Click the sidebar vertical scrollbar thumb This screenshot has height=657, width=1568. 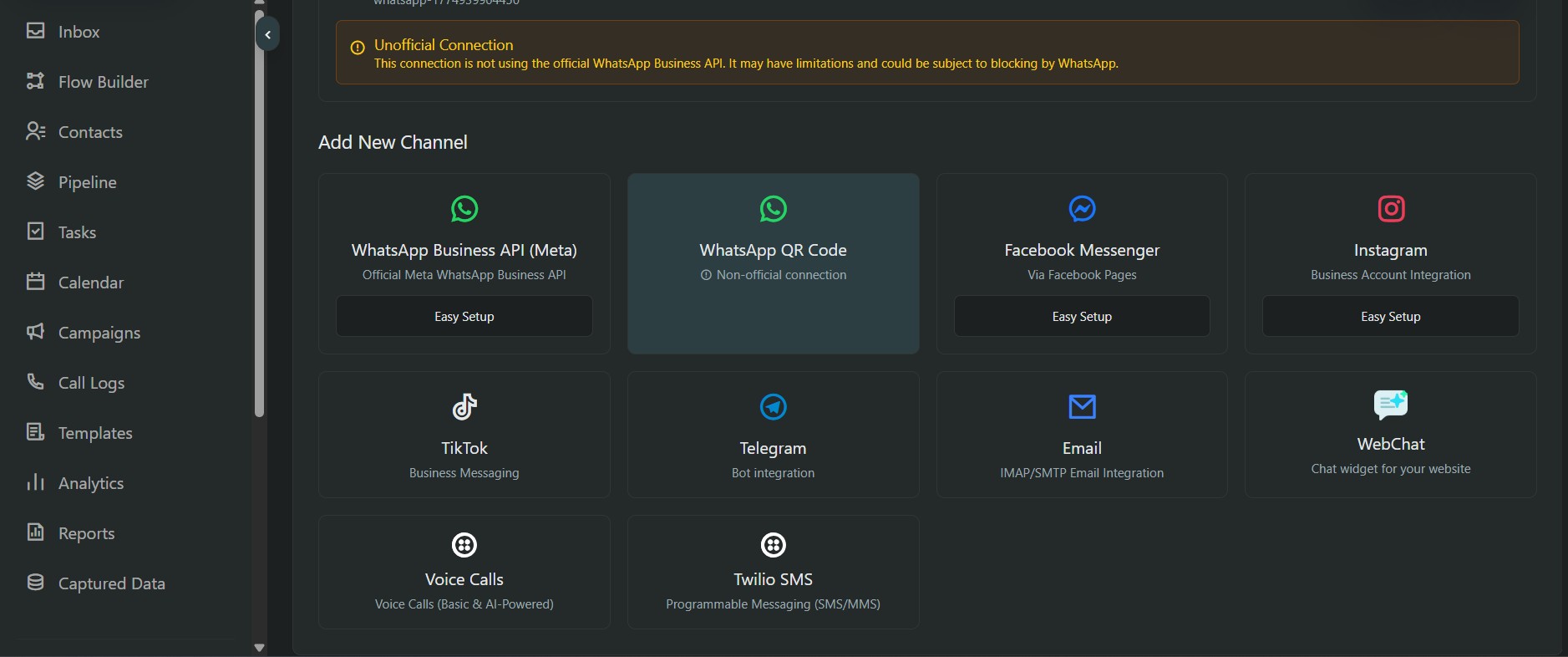pyautogui.click(x=259, y=214)
